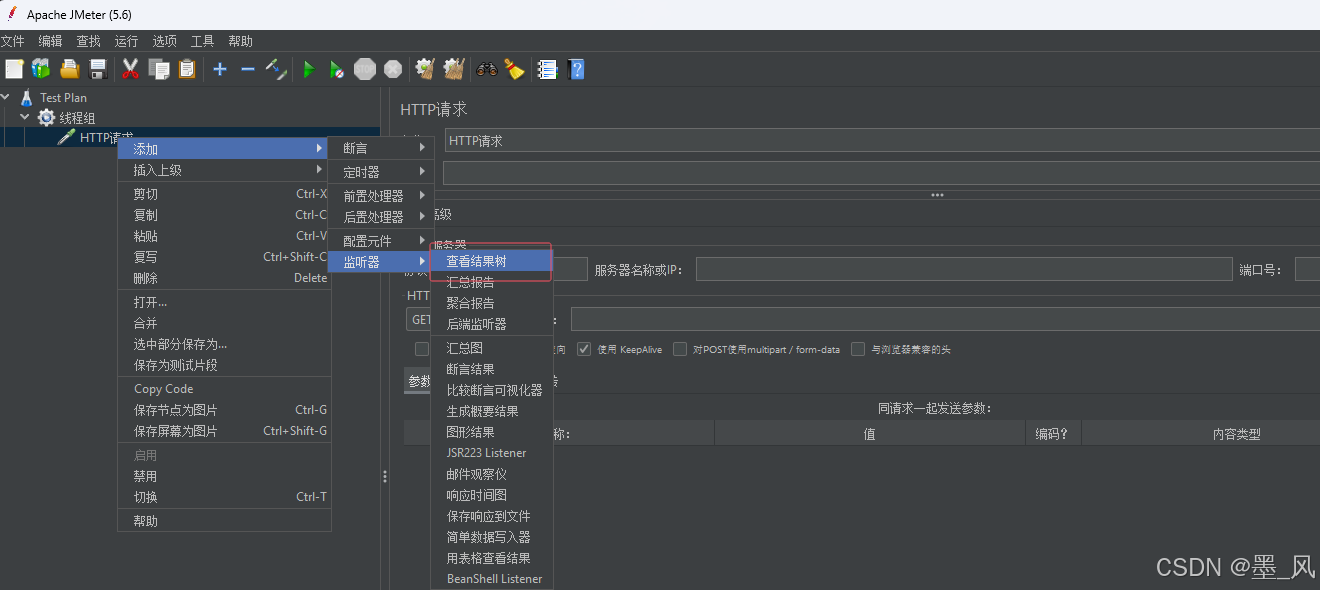This screenshot has width=1320, height=590.
Task: Choose 生成概要结果 listener
Action: 491,411
